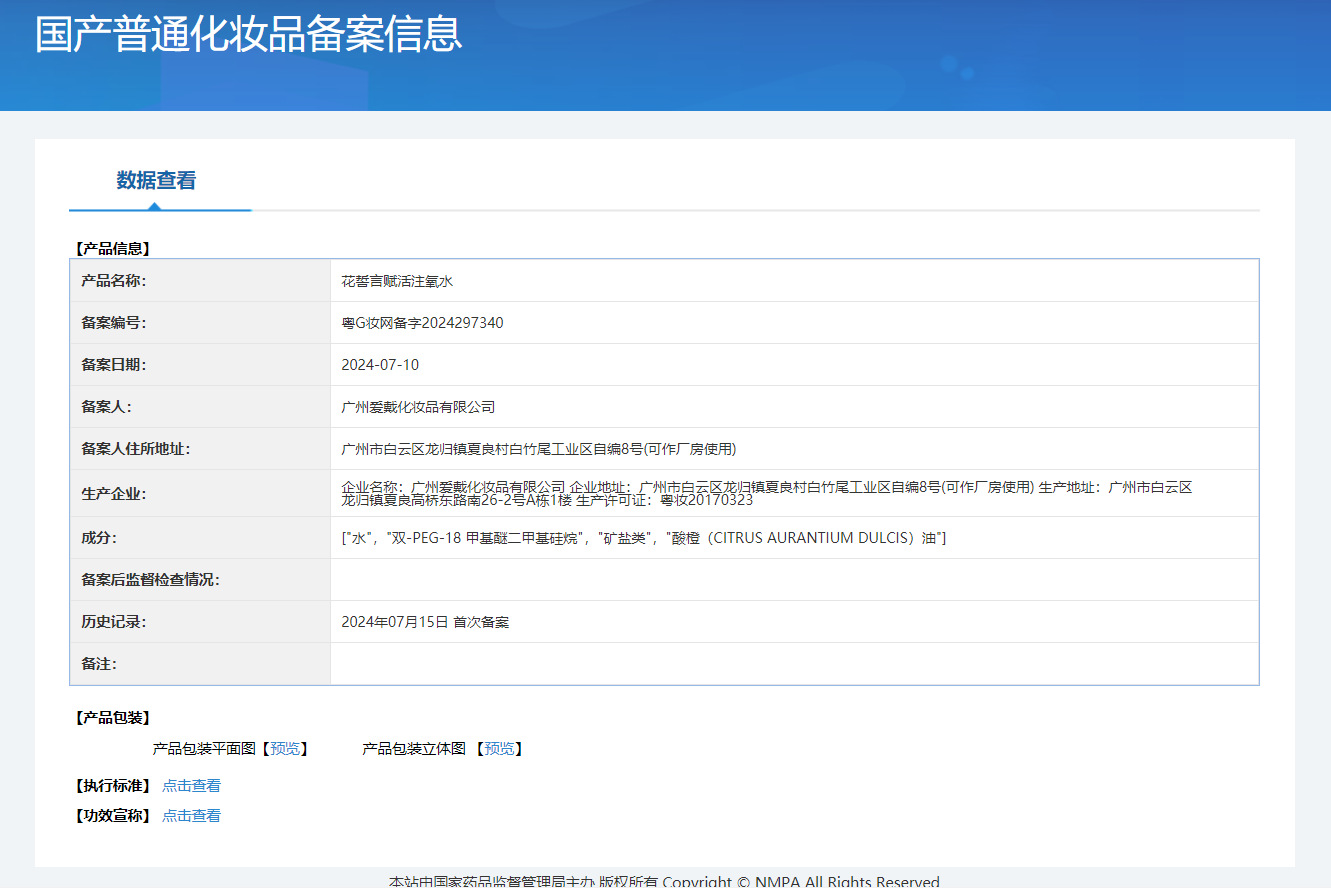The image size is (1331, 888).
Task: Click the 【产品信息】 section heading
Action: coord(112,249)
